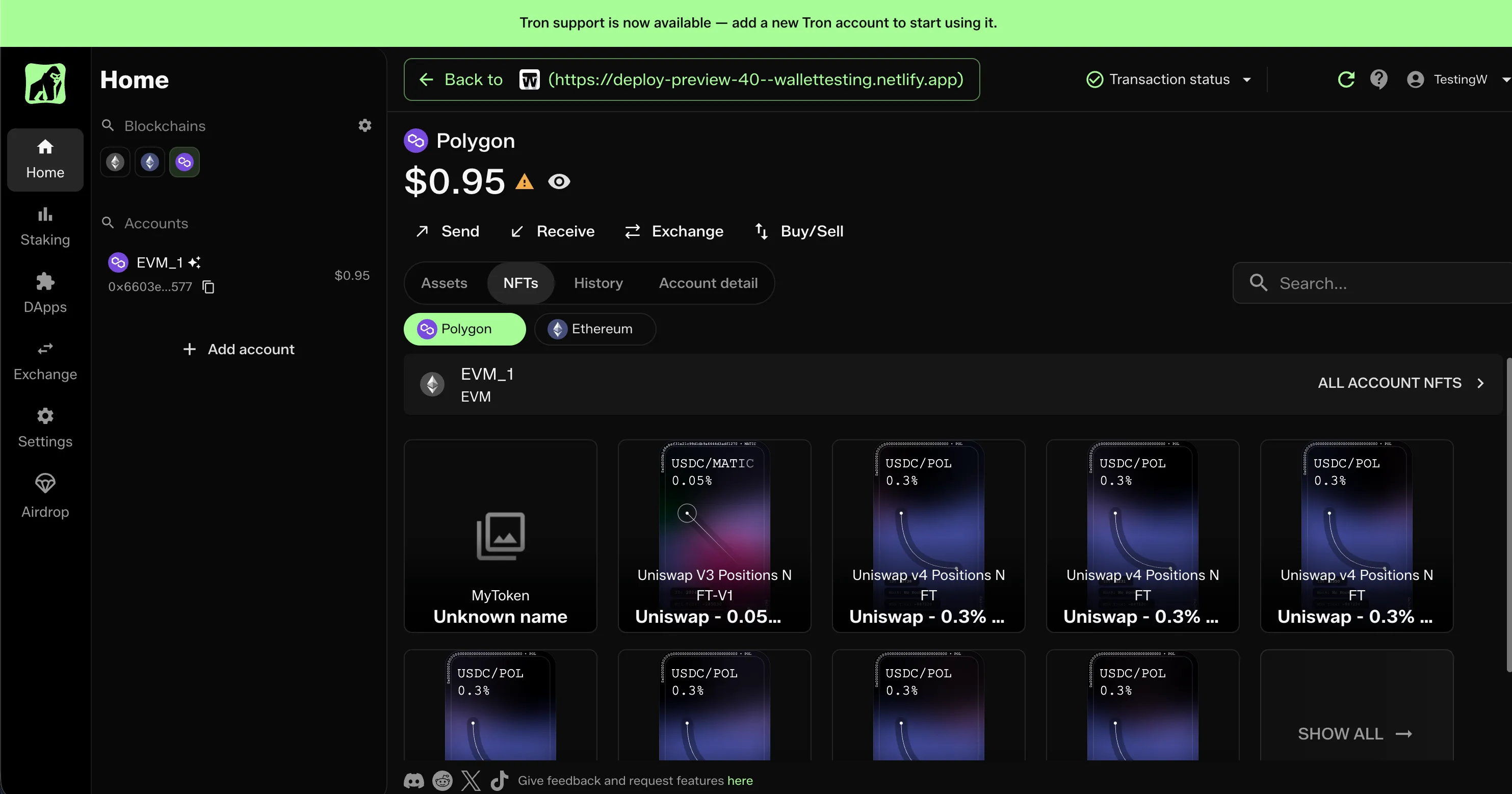Screen dimensions: 1512x794
Task: Switch to the Account detail tab
Action: tap(708, 283)
